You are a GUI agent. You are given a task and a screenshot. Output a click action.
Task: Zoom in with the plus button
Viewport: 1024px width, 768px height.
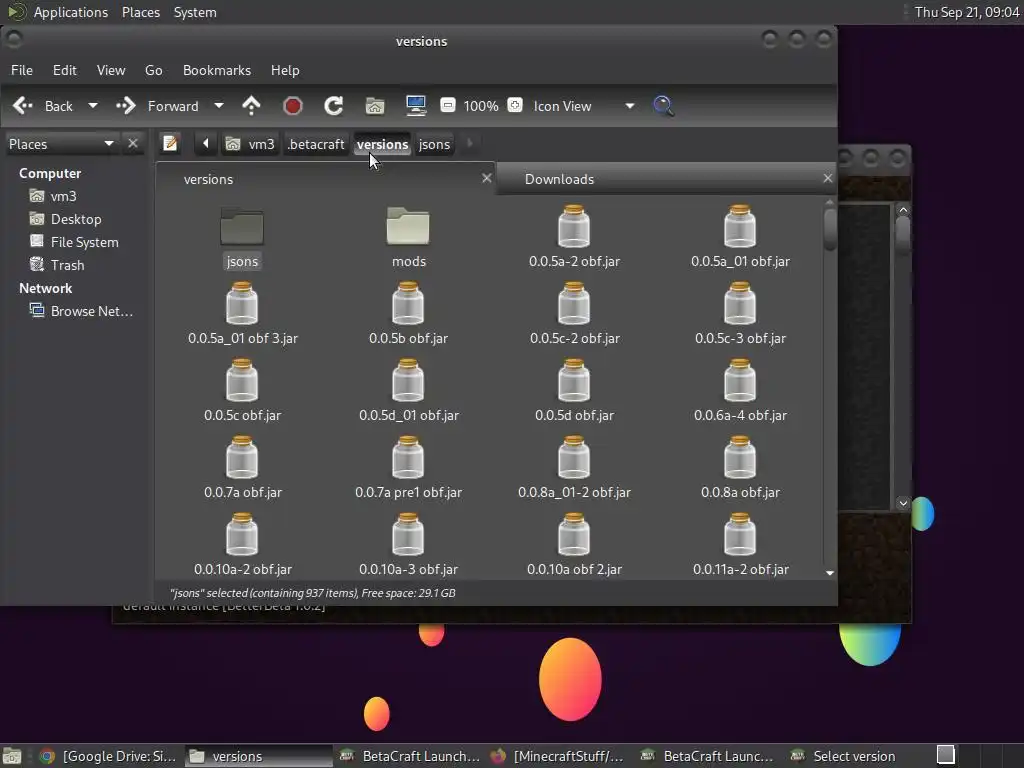point(515,105)
